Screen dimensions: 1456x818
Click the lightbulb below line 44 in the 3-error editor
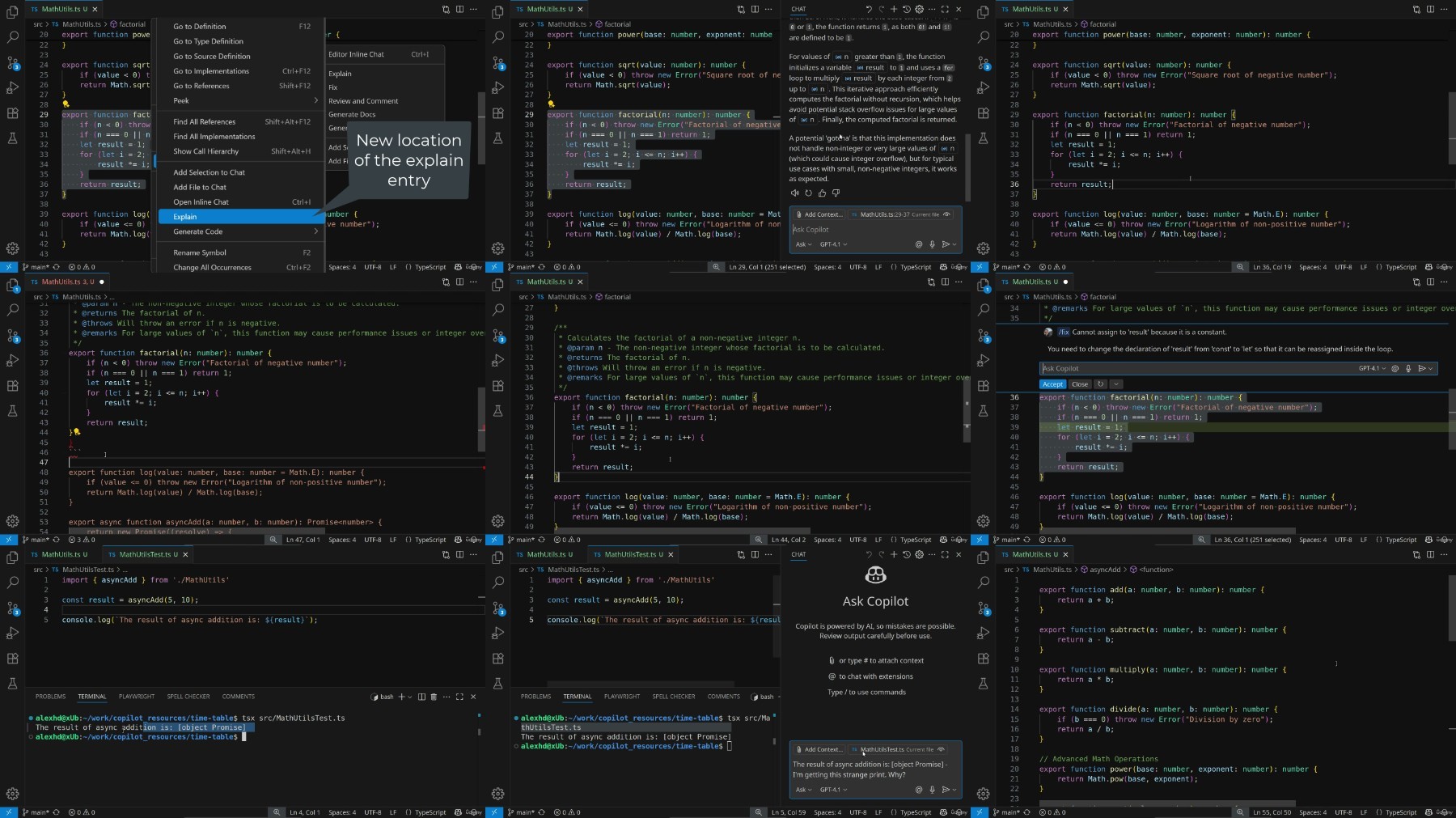click(77, 432)
